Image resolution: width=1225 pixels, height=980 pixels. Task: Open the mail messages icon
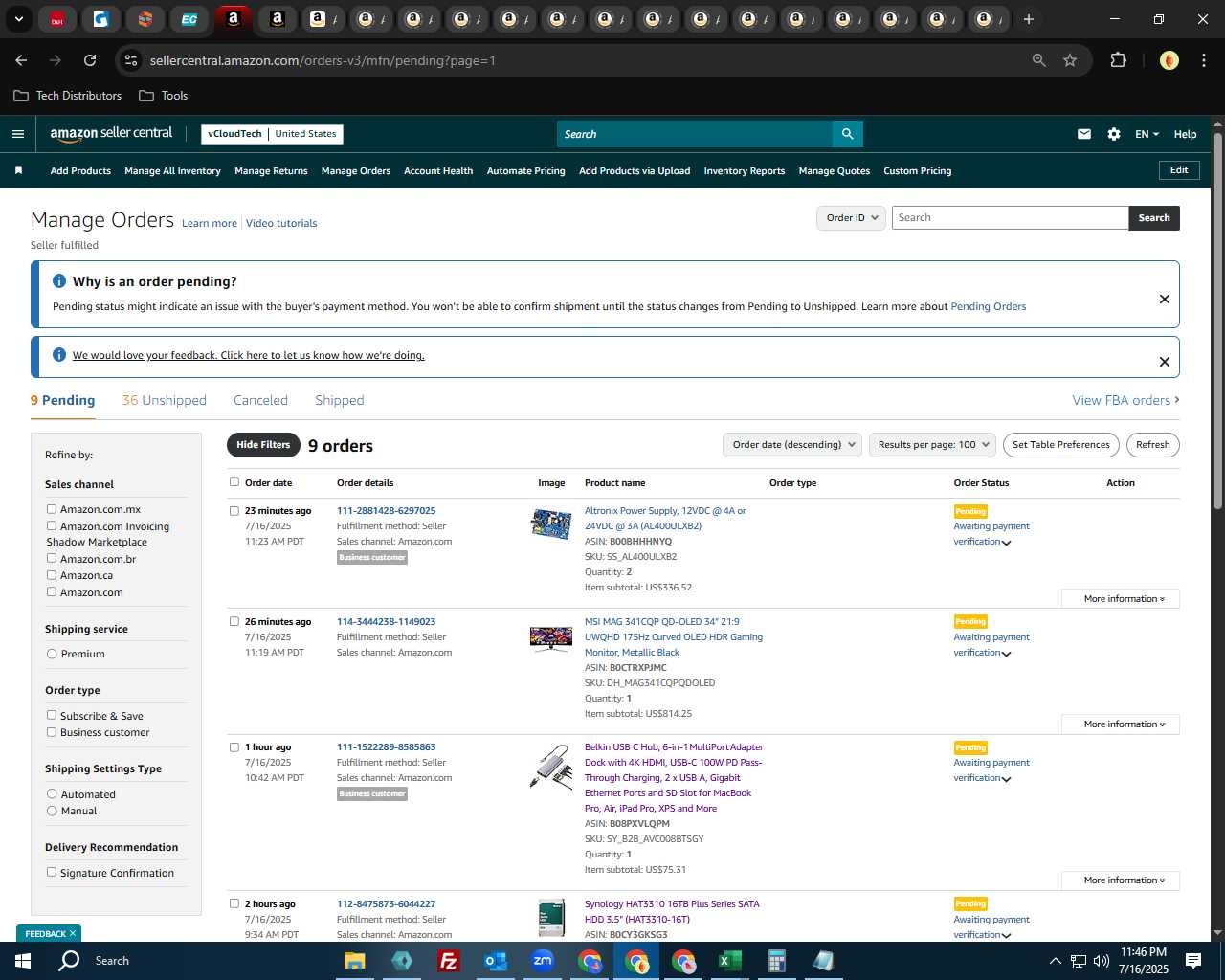click(1084, 134)
